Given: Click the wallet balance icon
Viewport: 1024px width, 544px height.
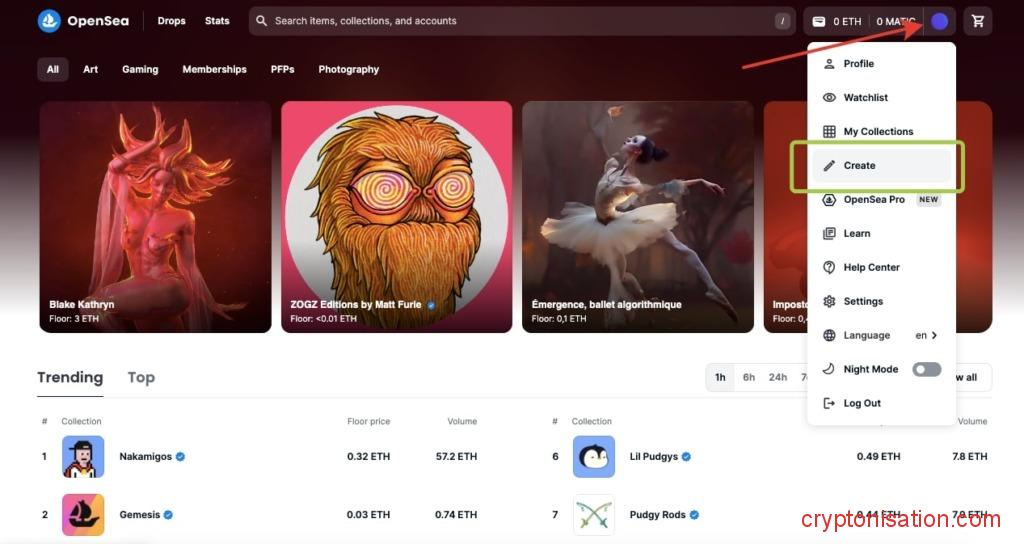Looking at the screenshot, I should tap(819, 21).
